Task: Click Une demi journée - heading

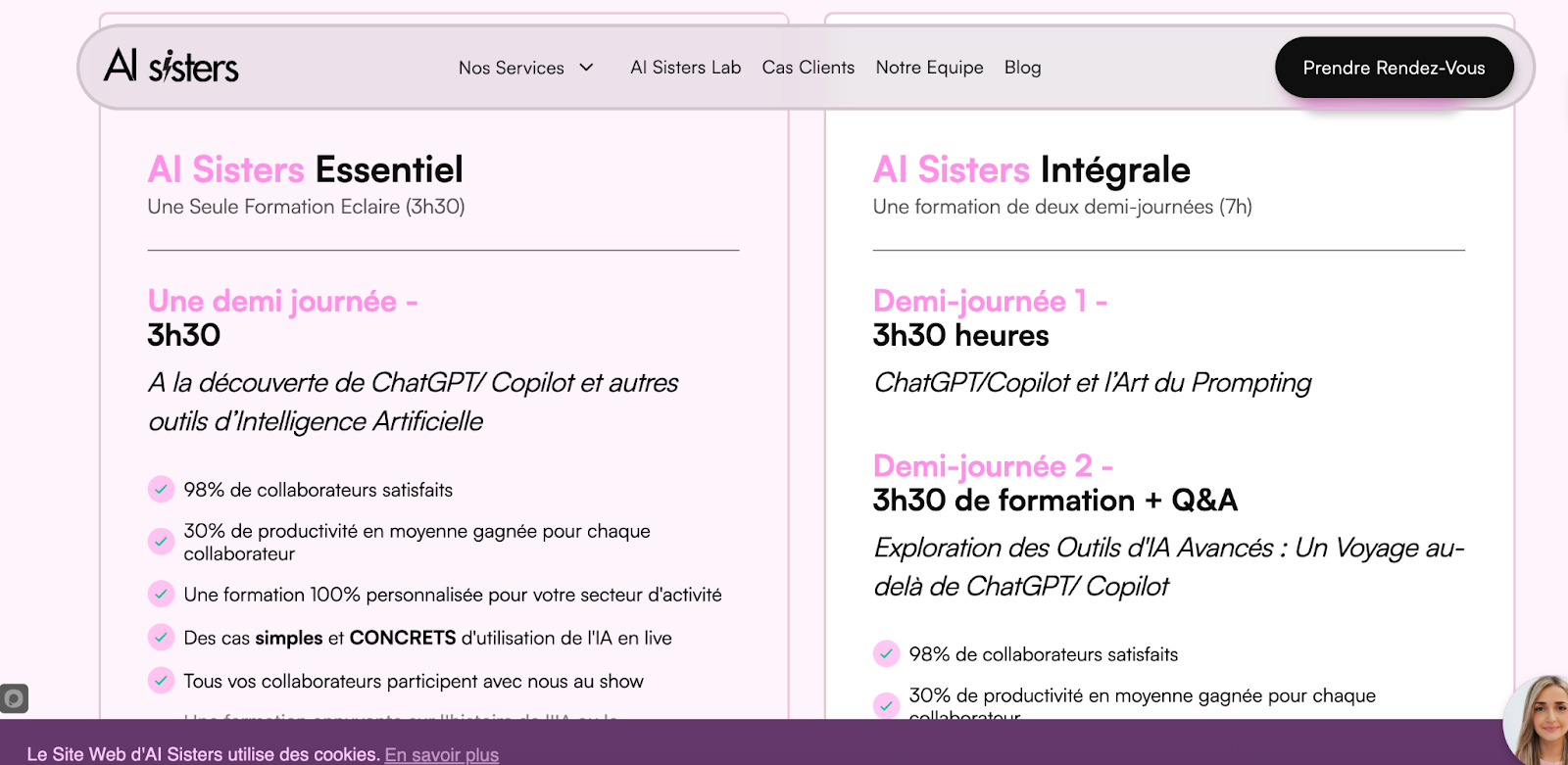Action: pos(282,301)
